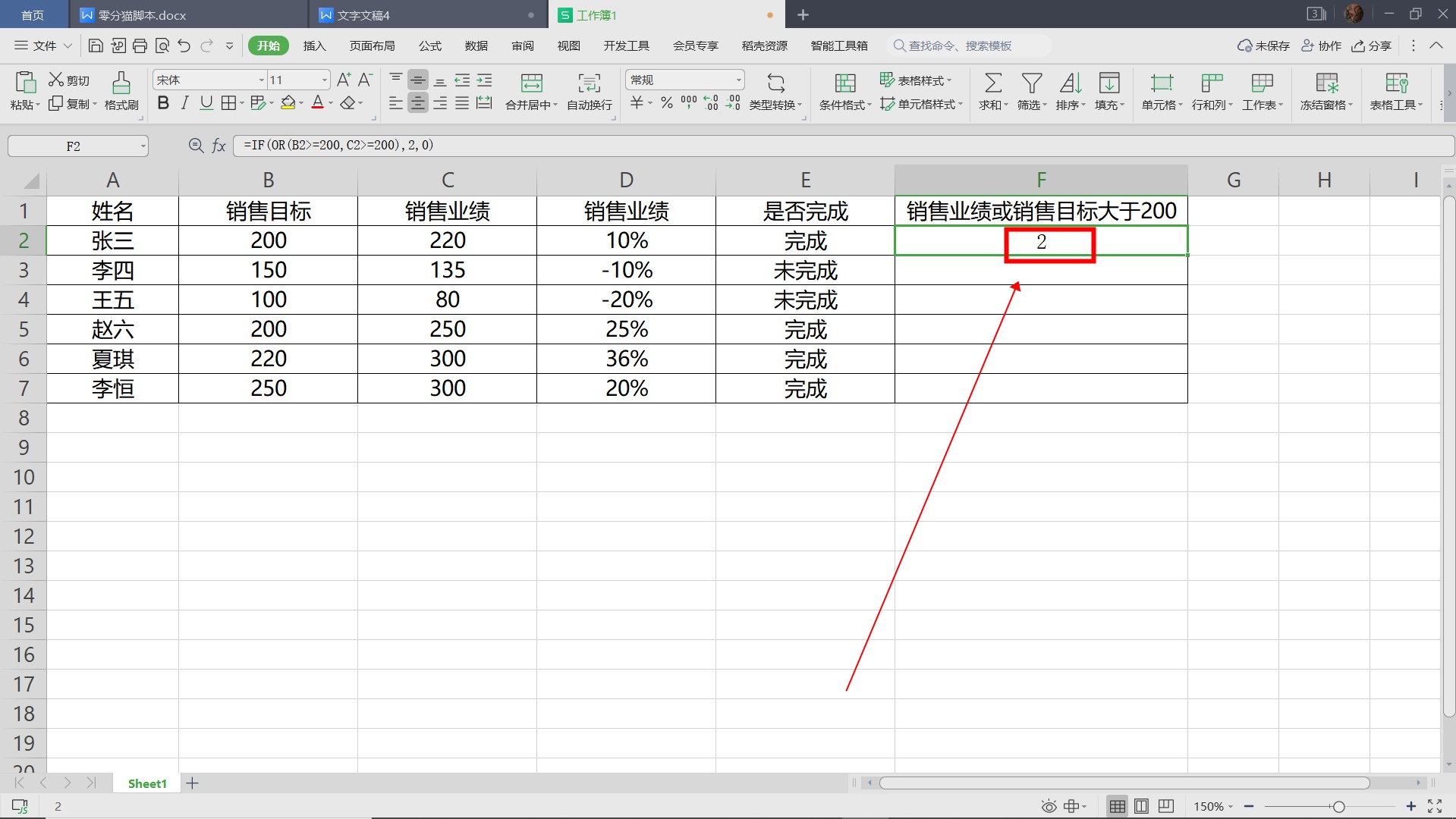Click the Freeze Panes (冻结窗格) icon
Viewport: 1456px width, 819px height.
pyautogui.click(x=1326, y=83)
